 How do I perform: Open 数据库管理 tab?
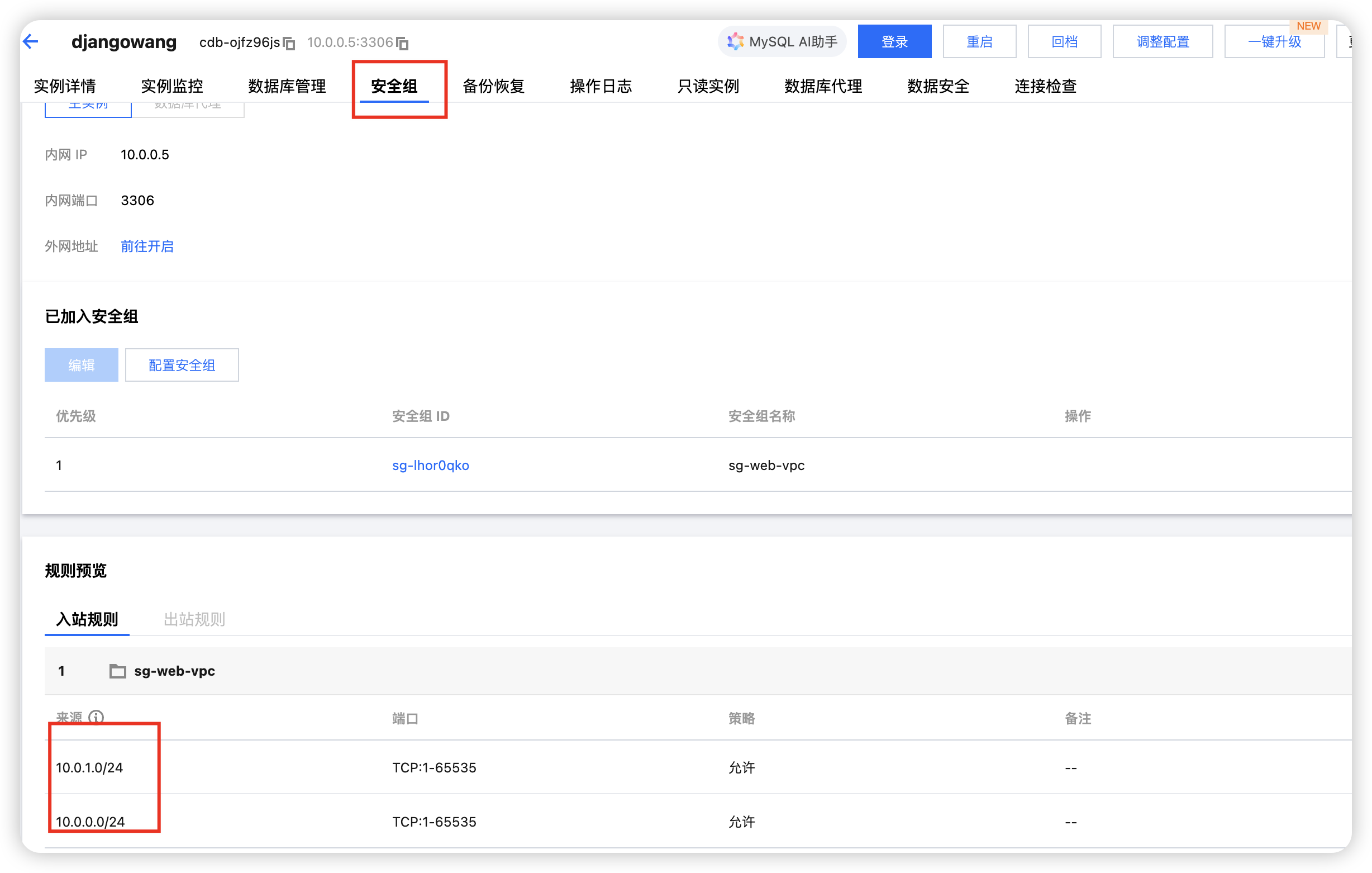(287, 86)
